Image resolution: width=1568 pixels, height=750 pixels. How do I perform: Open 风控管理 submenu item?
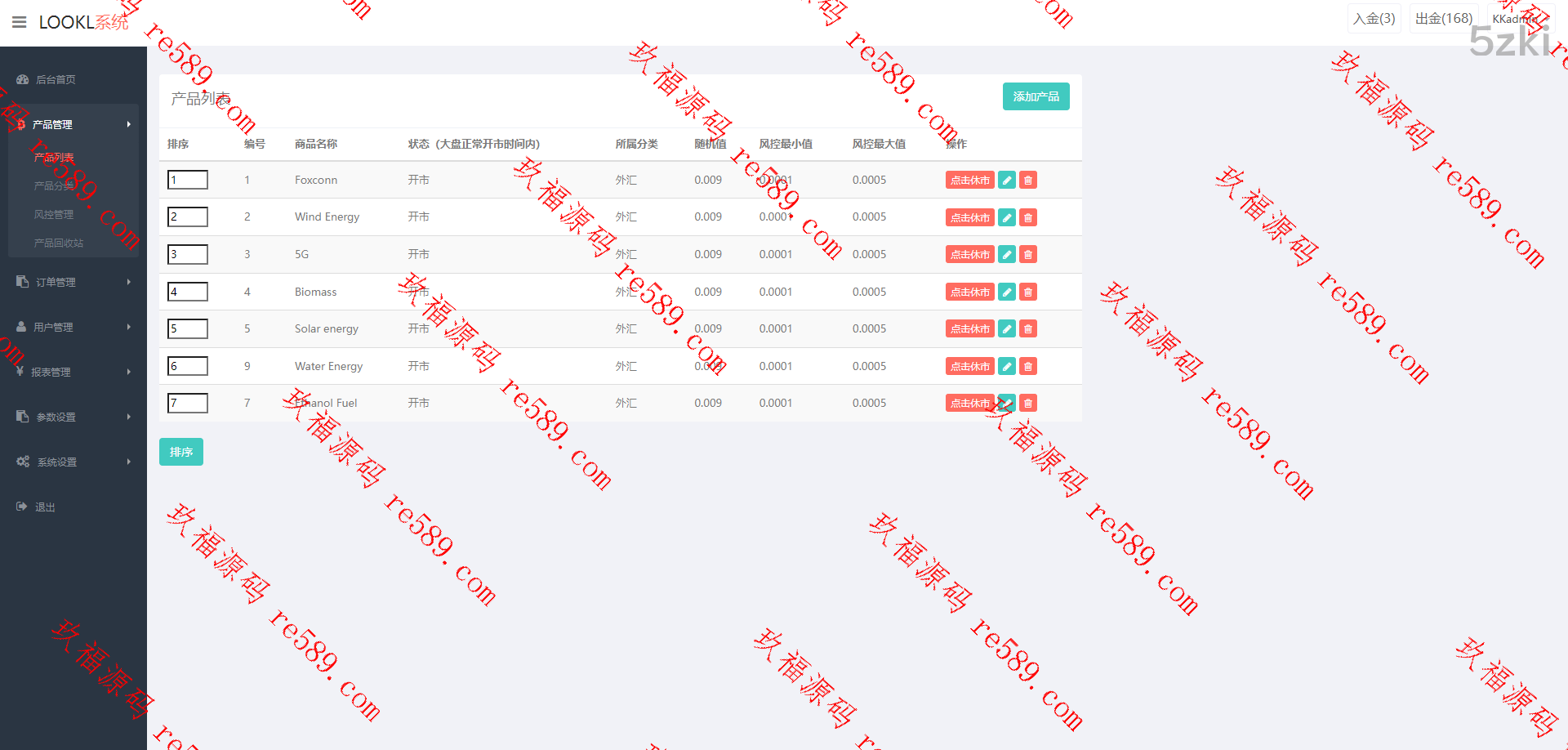point(54,215)
